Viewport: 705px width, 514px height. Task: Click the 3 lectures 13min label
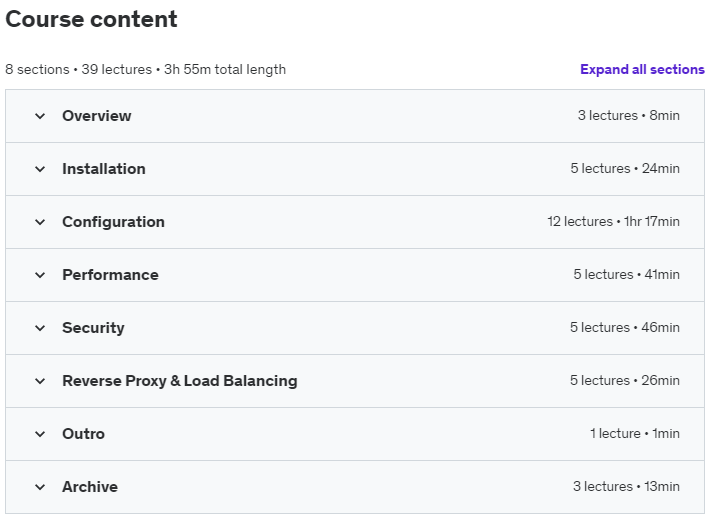[x=626, y=487]
